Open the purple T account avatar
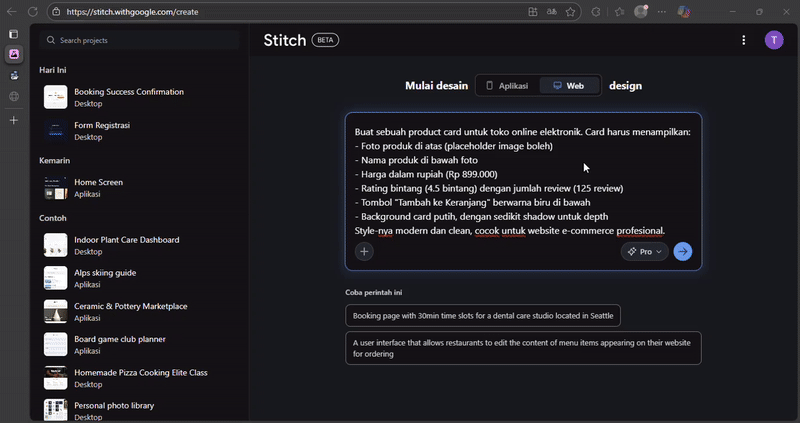The width and height of the screenshot is (800, 423). tap(774, 40)
